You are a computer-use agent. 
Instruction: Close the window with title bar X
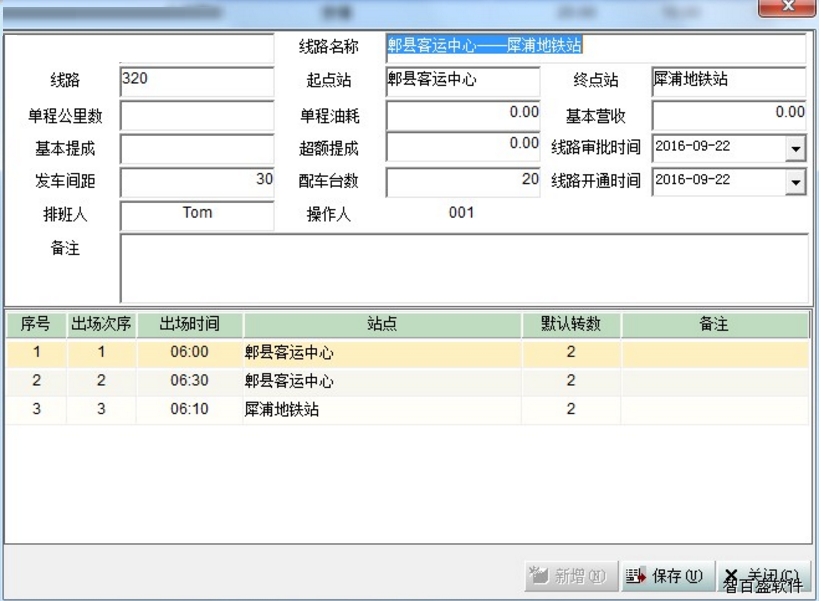tap(787, 7)
